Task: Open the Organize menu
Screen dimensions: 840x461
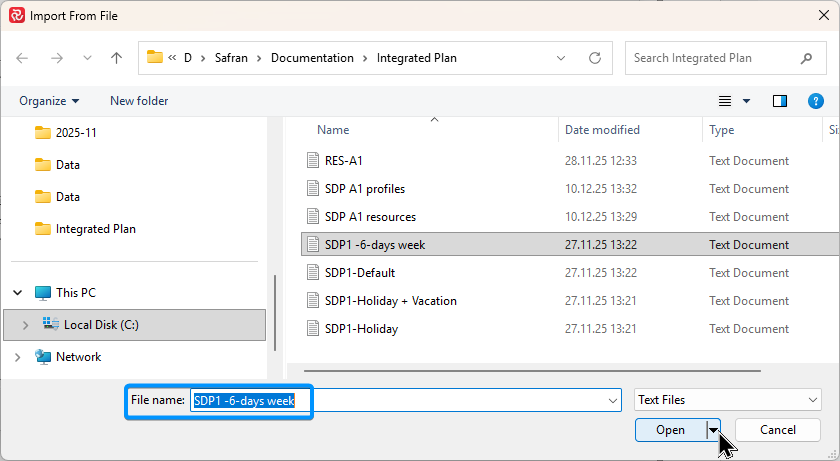Action: [49, 101]
